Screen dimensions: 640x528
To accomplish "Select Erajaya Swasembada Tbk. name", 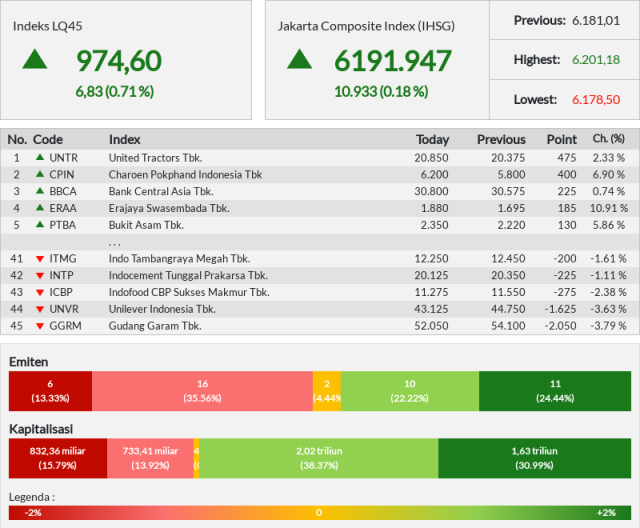I will point(169,208).
